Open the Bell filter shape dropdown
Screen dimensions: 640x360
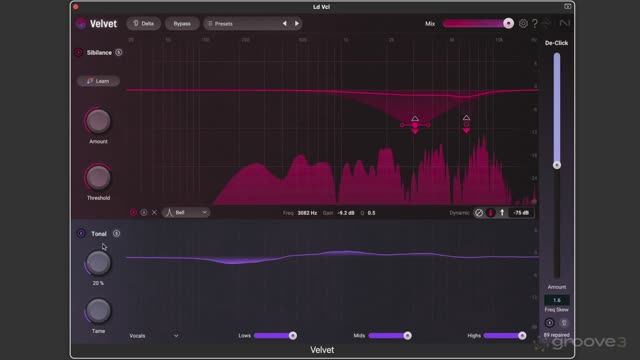(186, 213)
